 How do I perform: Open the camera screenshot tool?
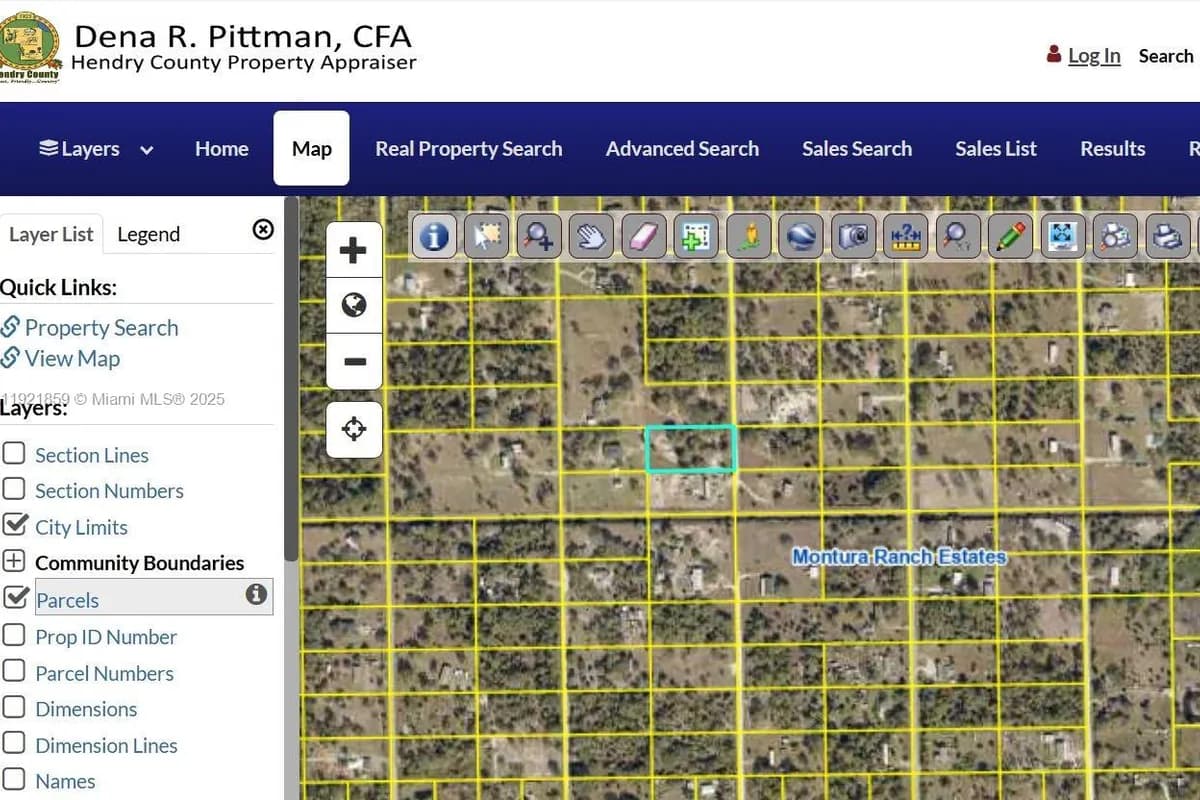pos(853,236)
